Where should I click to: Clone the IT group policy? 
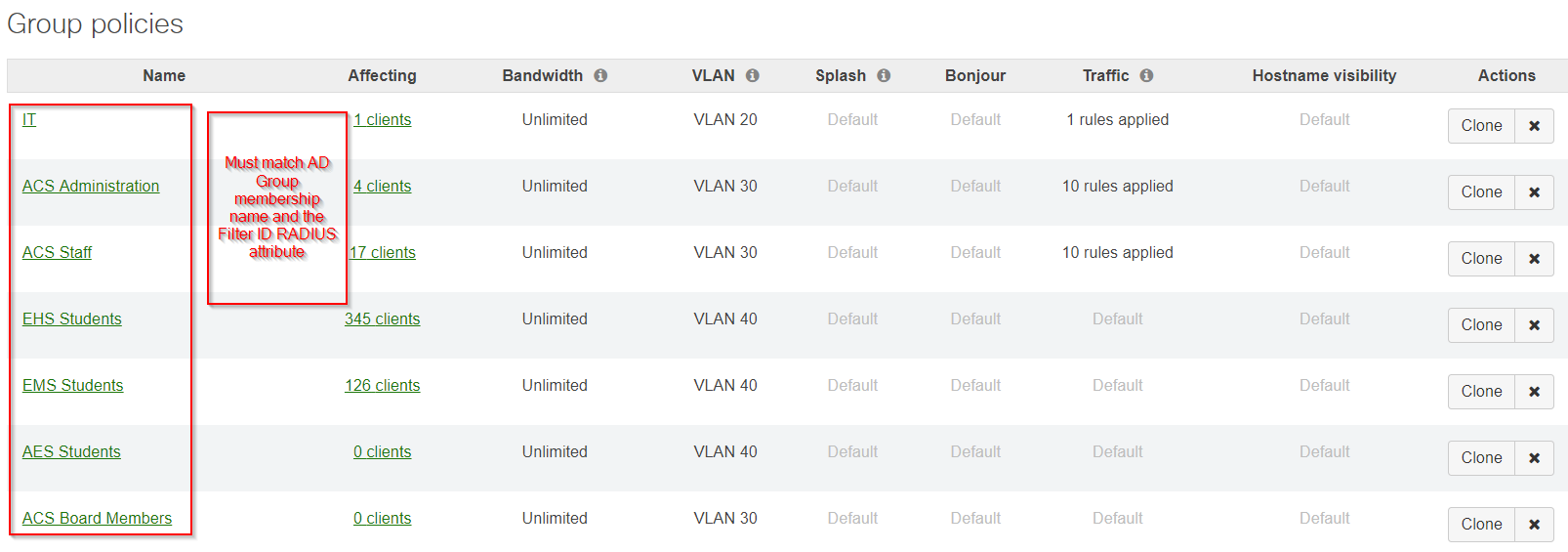[1481, 126]
